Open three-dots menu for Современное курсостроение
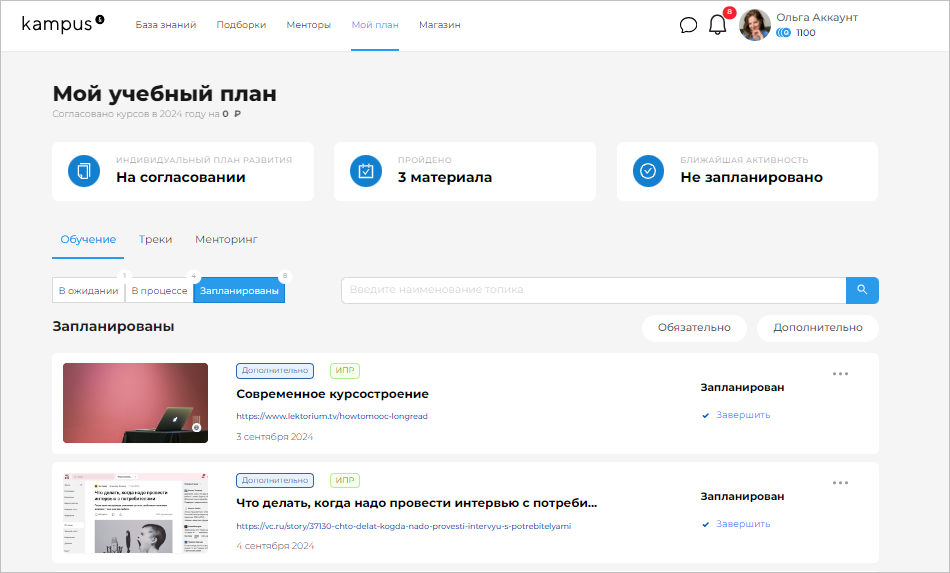950x573 pixels. [x=840, y=374]
